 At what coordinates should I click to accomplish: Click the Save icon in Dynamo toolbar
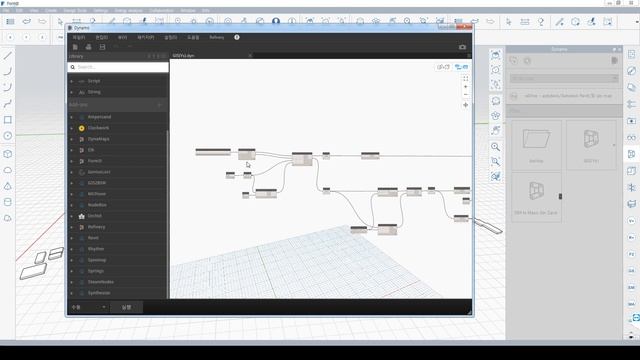click(102, 47)
